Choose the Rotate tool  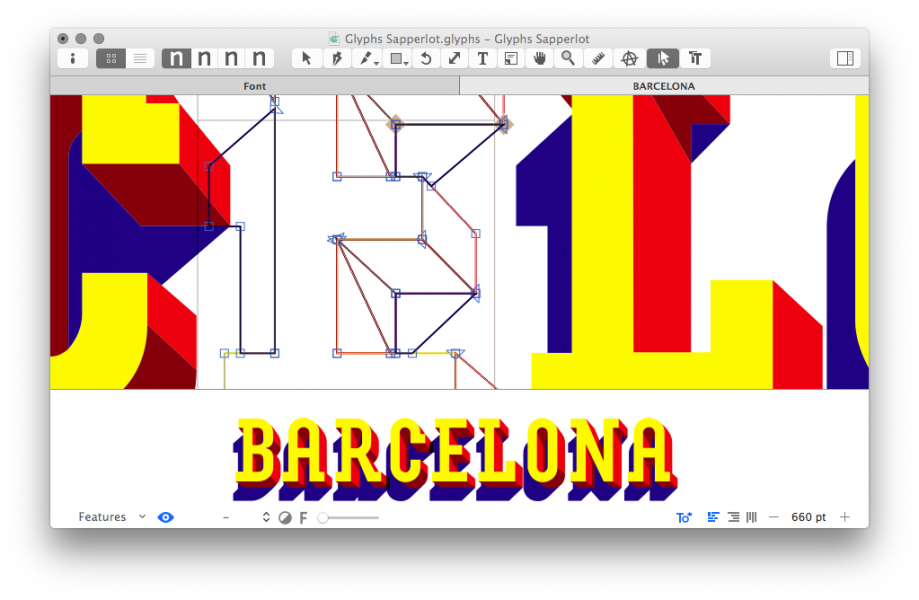(x=425, y=59)
